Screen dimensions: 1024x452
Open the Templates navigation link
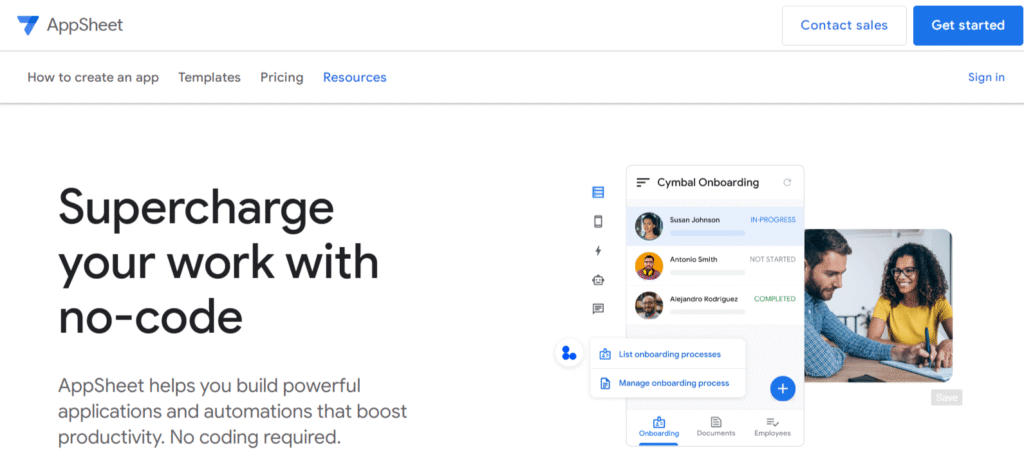[x=209, y=77]
